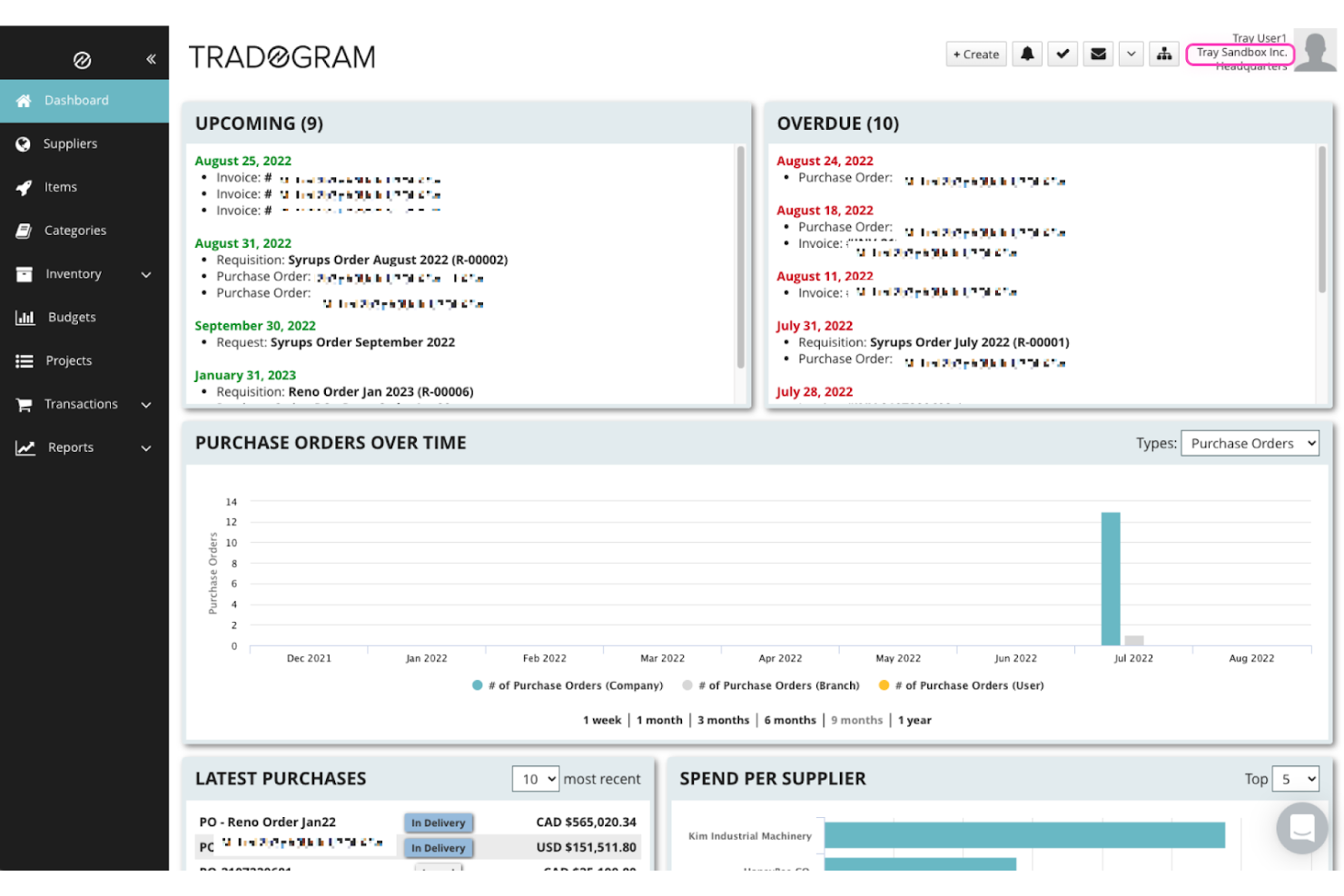Click the Kim Industrial Machinery spend bar
The image size is (1344, 896).
tap(1024, 835)
